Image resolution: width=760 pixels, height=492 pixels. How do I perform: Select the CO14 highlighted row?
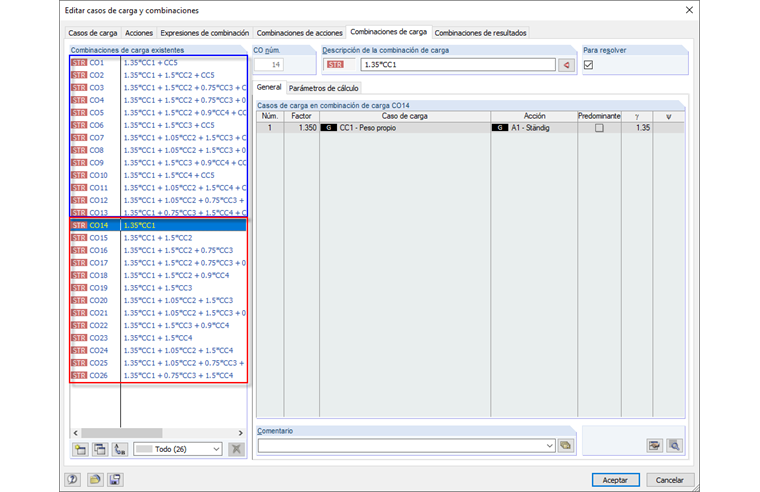[158, 225]
